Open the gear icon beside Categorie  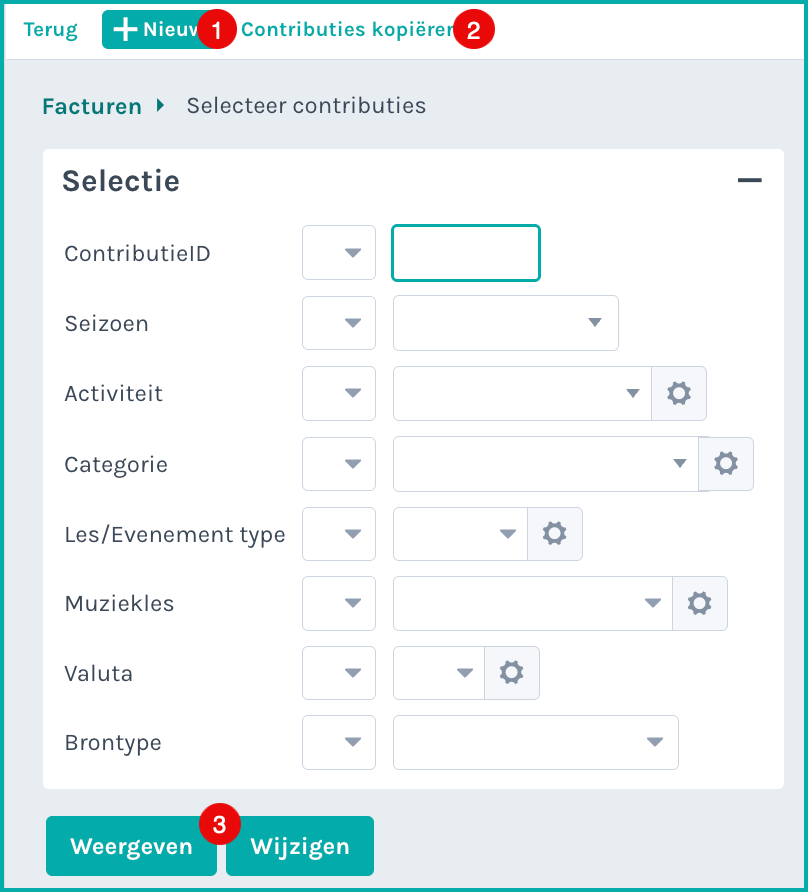[726, 464]
